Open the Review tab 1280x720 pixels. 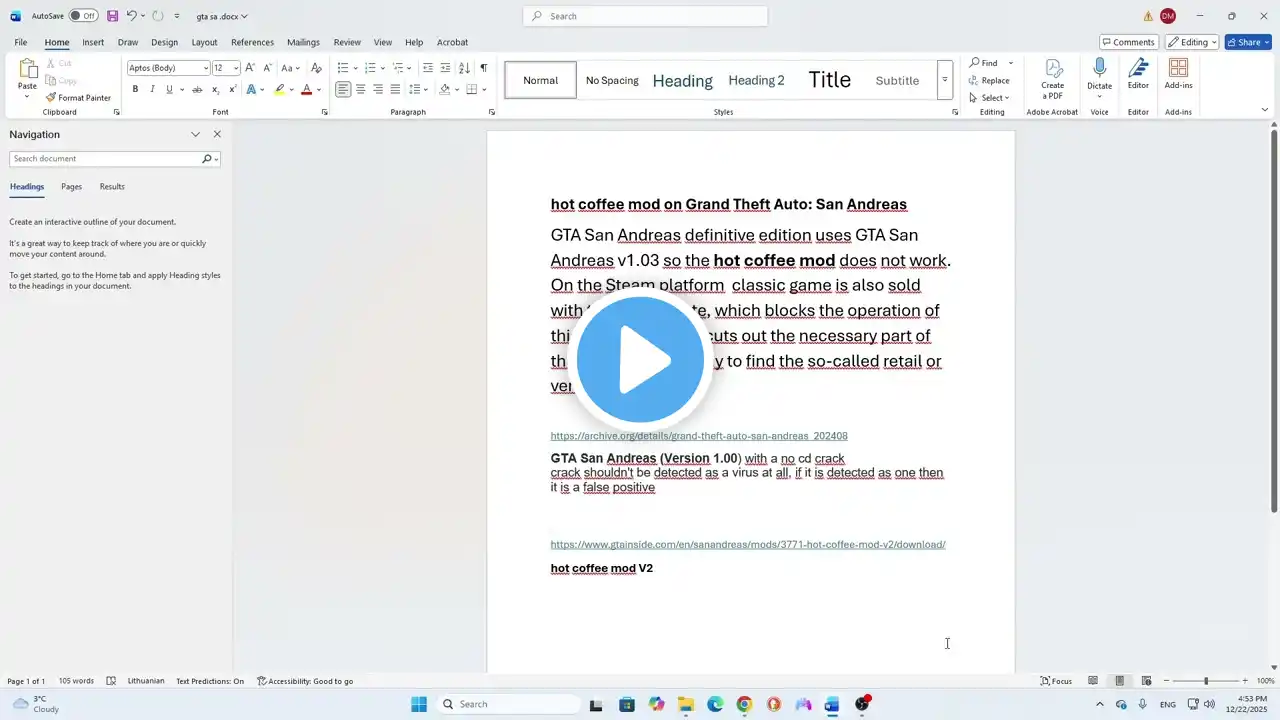click(x=347, y=42)
